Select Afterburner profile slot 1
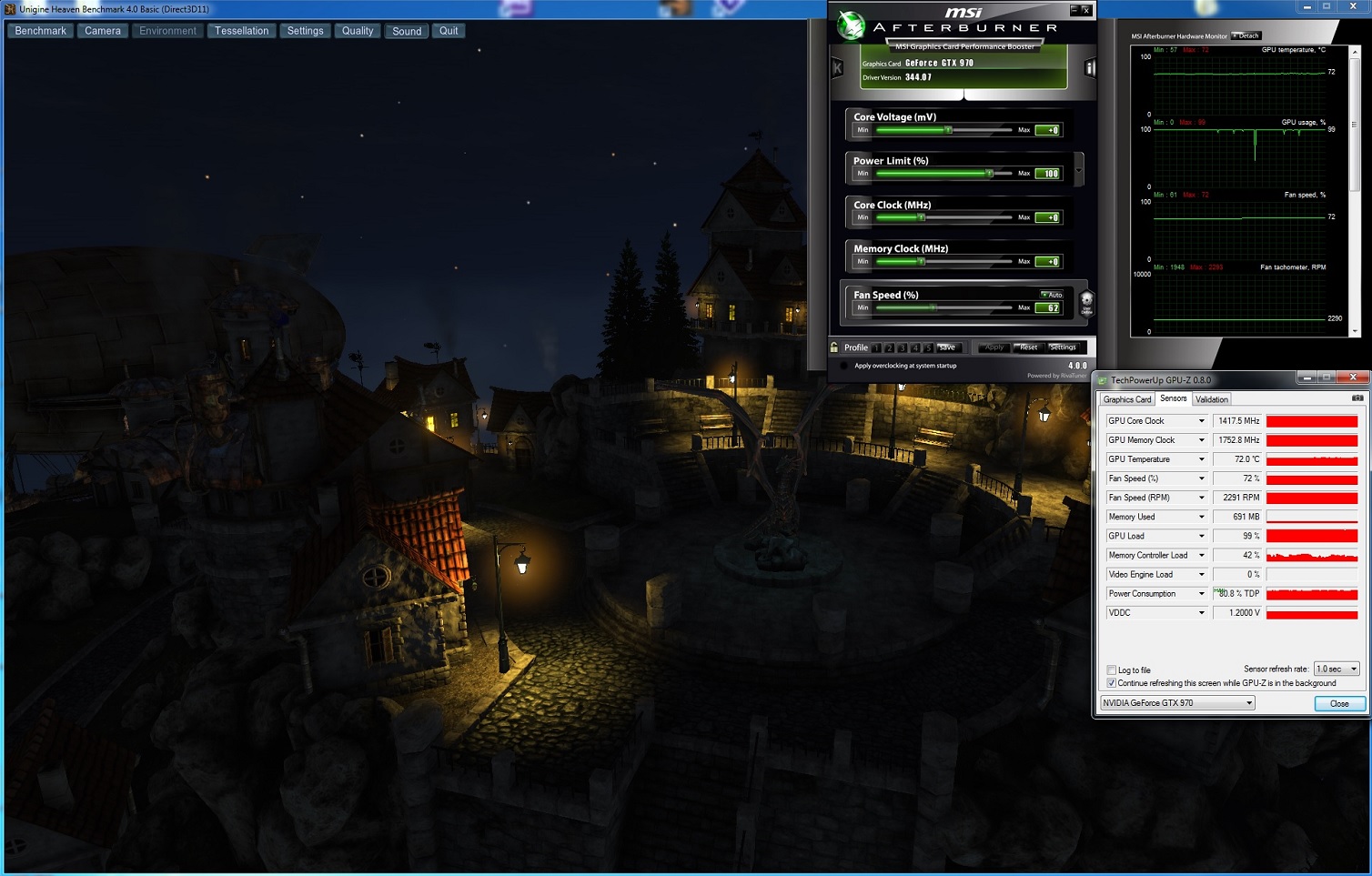This screenshot has height=876, width=1372. coord(877,347)
